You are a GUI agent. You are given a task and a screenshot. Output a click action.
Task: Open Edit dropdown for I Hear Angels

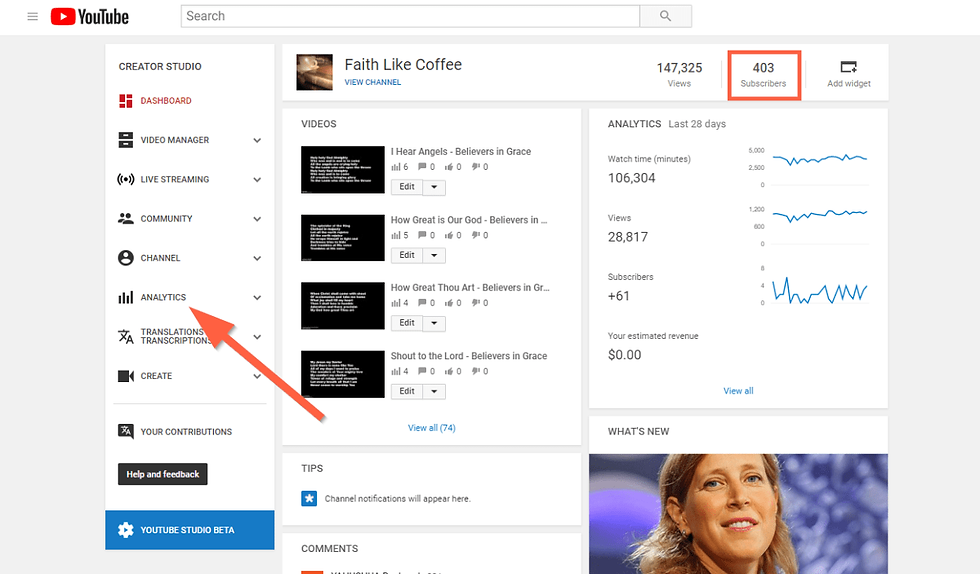point(434,187)
